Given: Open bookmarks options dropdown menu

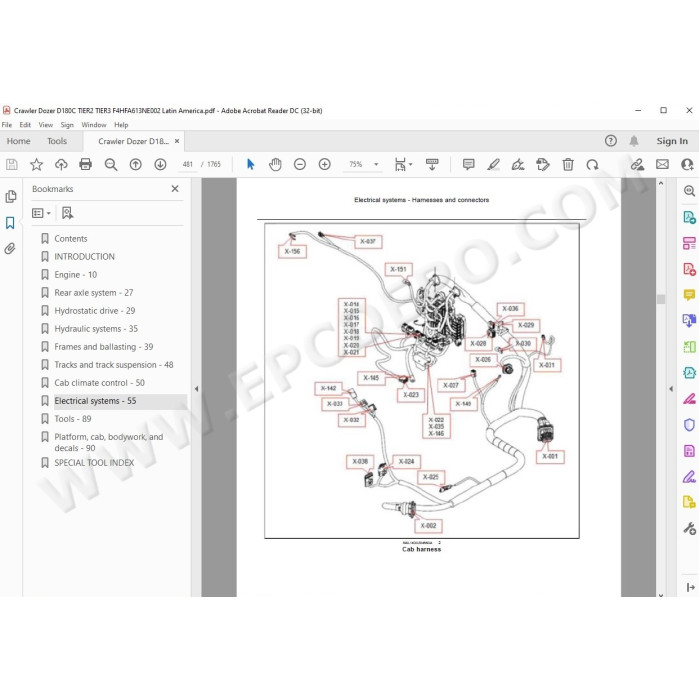Looking at the screenshot, I should click(x=41, y=213).
